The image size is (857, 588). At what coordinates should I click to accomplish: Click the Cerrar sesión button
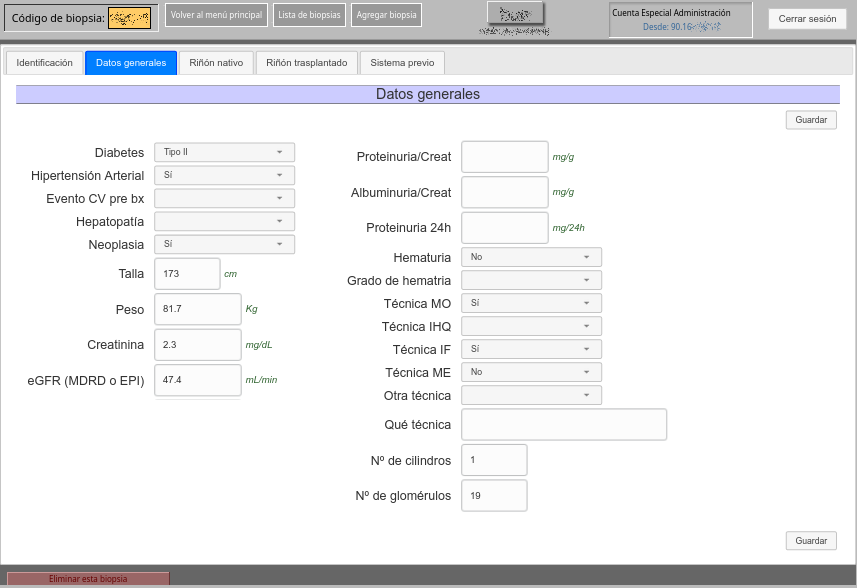(x=806, y=19)
